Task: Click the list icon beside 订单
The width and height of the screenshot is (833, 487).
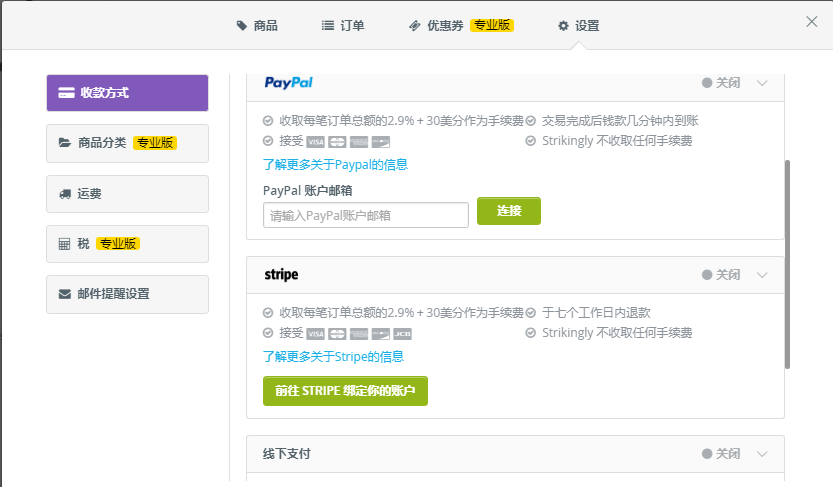Action: tap(328, 25)
